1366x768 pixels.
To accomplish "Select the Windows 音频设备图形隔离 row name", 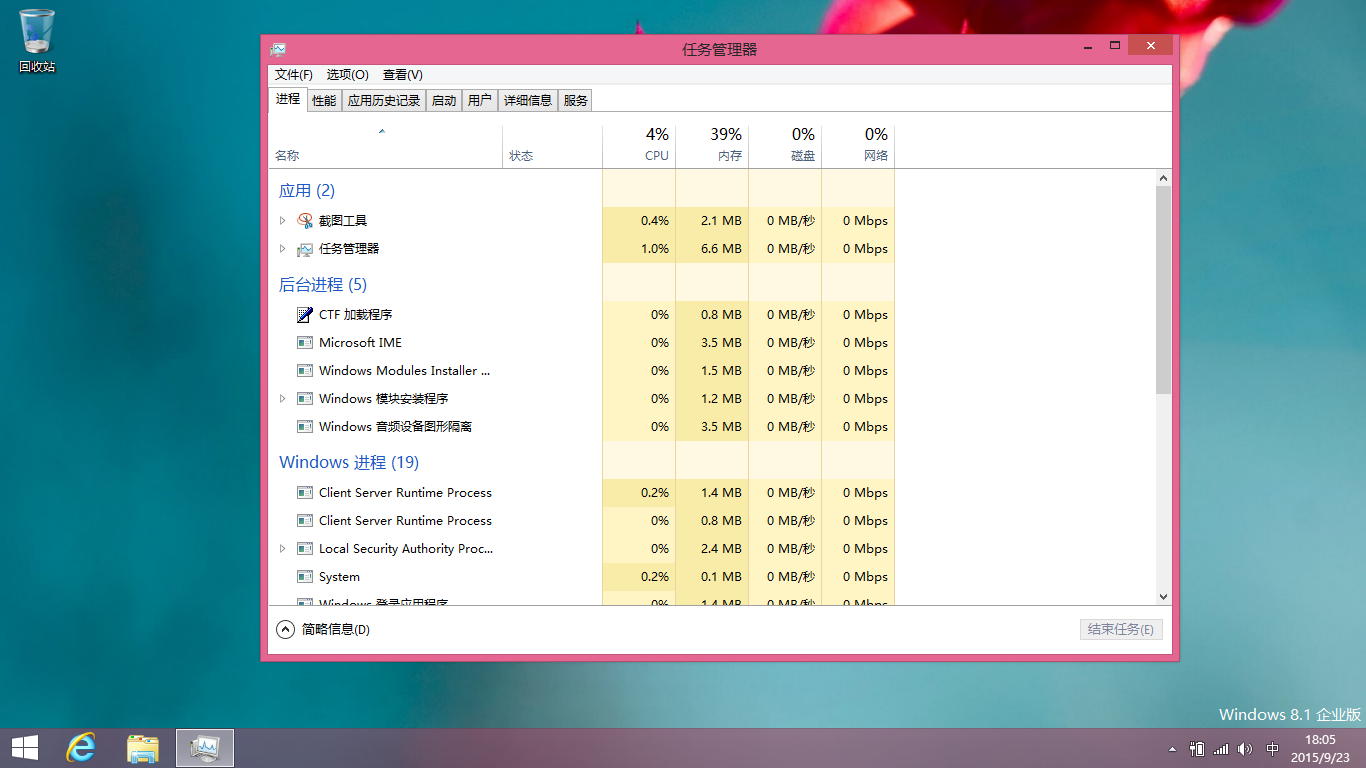I will click(x=395, y=427).
